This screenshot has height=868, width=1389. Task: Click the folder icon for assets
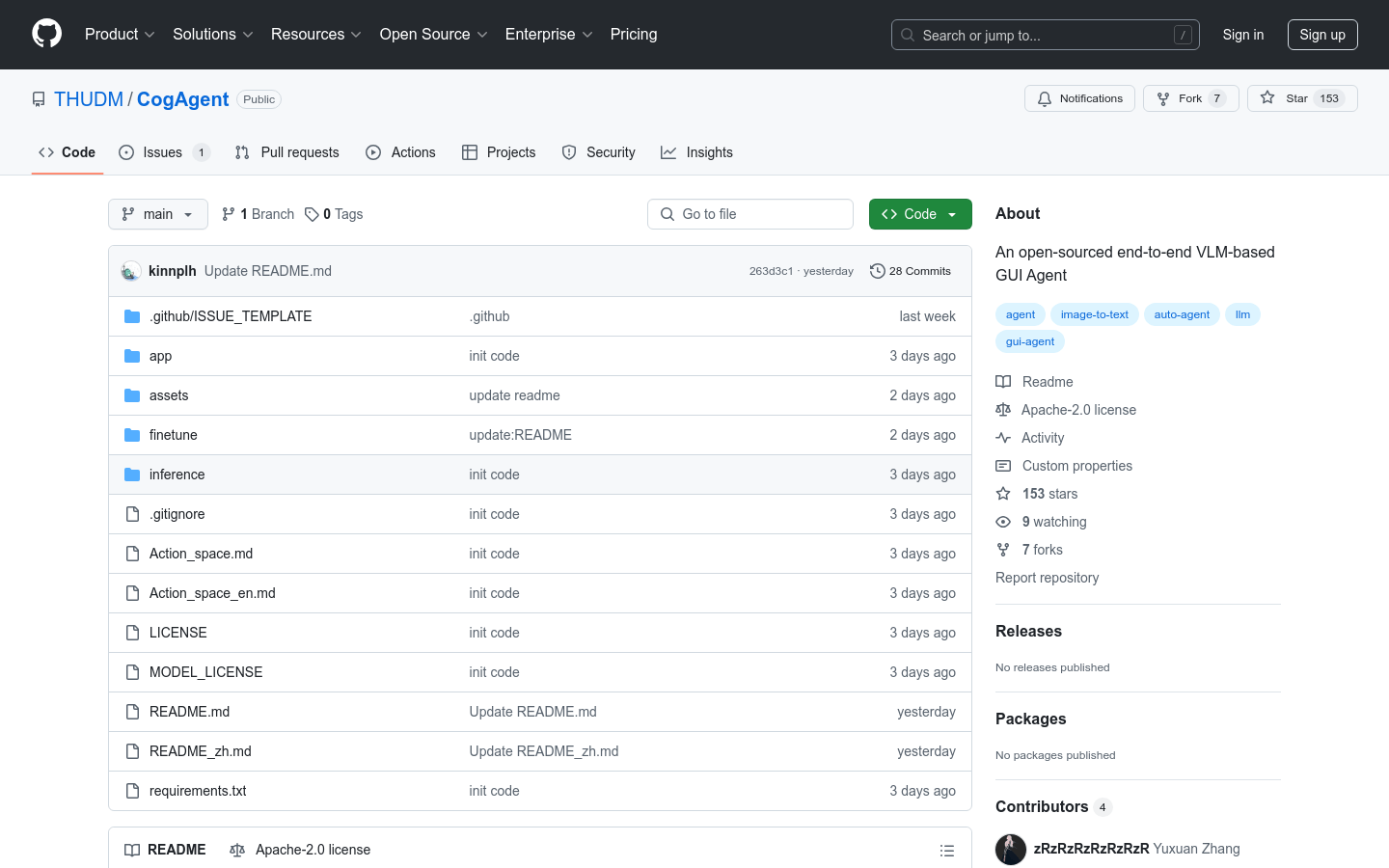[x=132, y=395]
